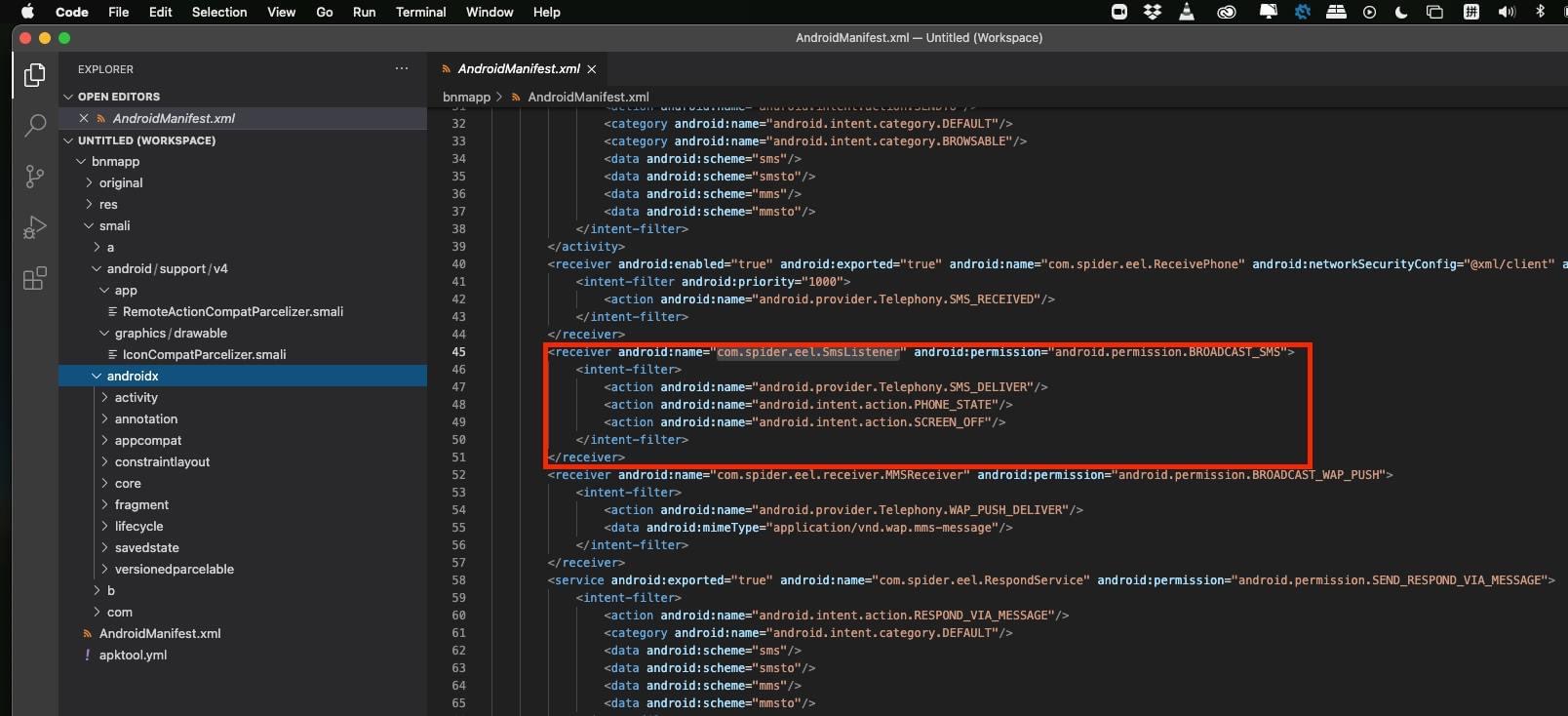Screen dimensions: 1568x716
Task: Click the Dropbox icon in menu bar
Action: coord(1153,12)
